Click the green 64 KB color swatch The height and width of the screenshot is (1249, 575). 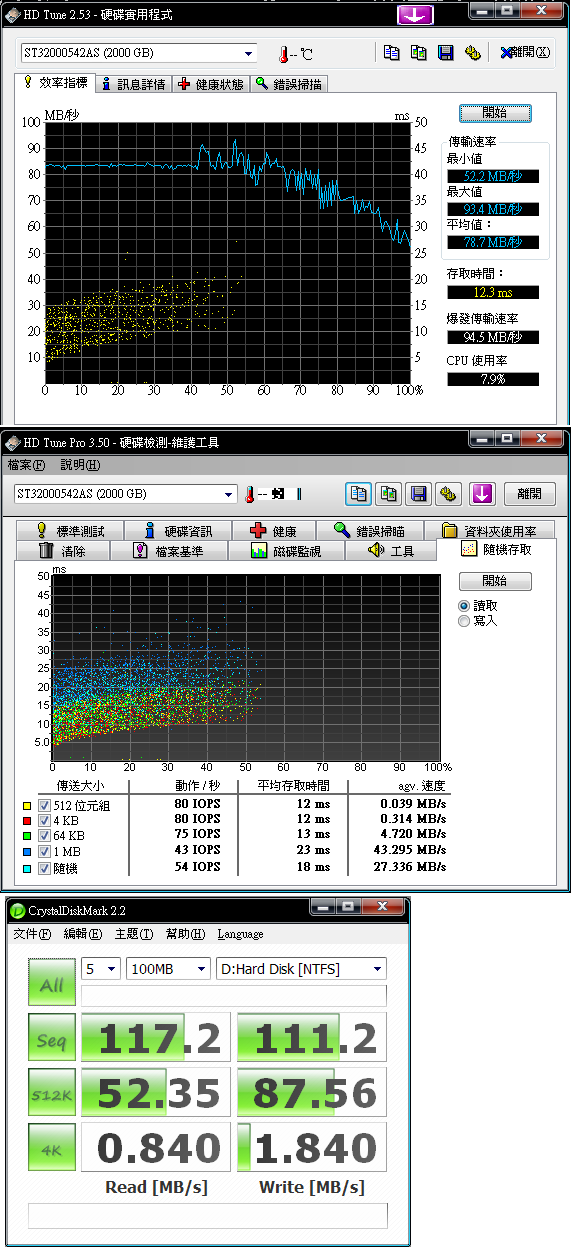coord(26,835)
